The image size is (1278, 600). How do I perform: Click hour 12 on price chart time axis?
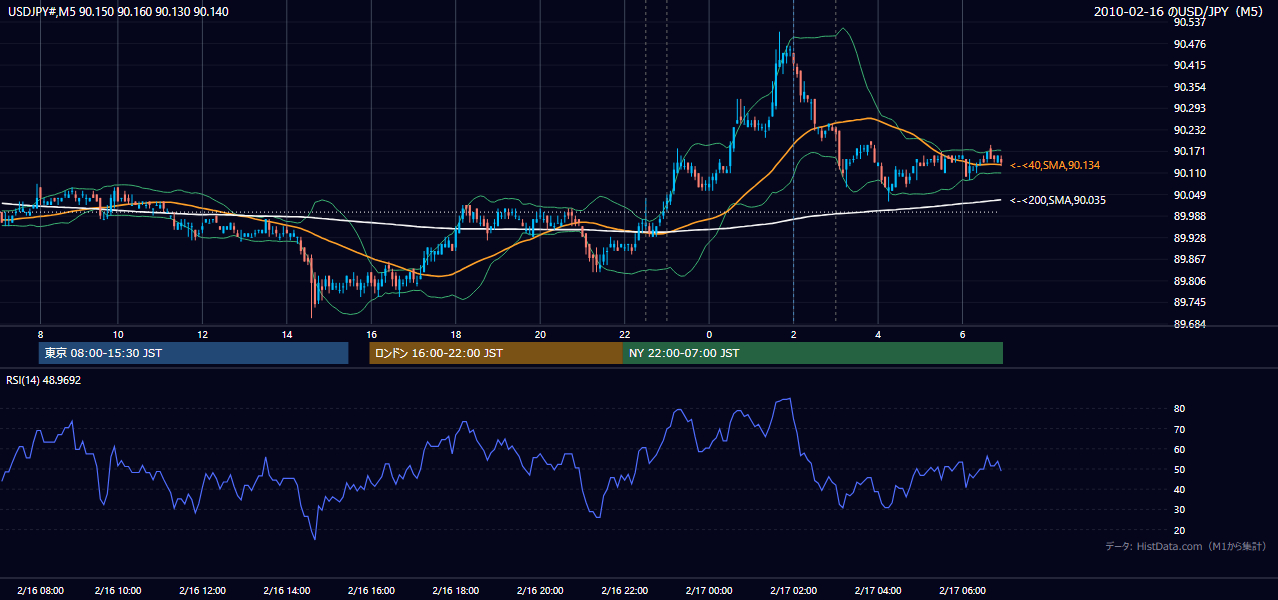tap(202, 334)
